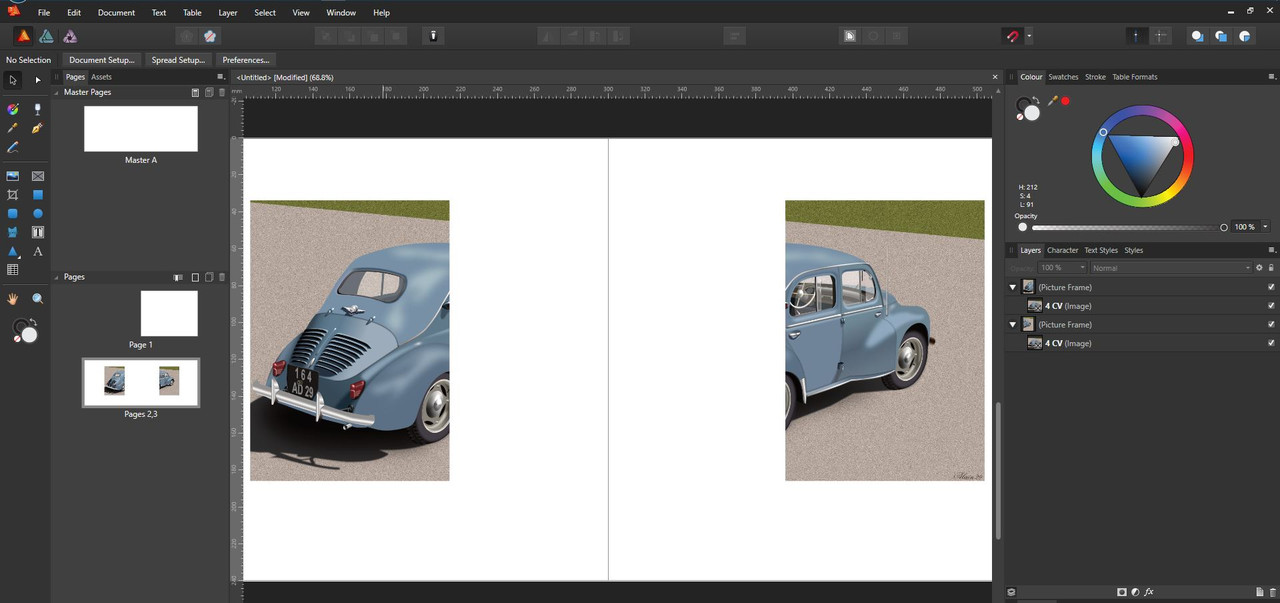Viewport: 1280px width, 603px height.
Task: Uncheck the second Picture Frame layer visibility
Action: tap(1271, 325)
